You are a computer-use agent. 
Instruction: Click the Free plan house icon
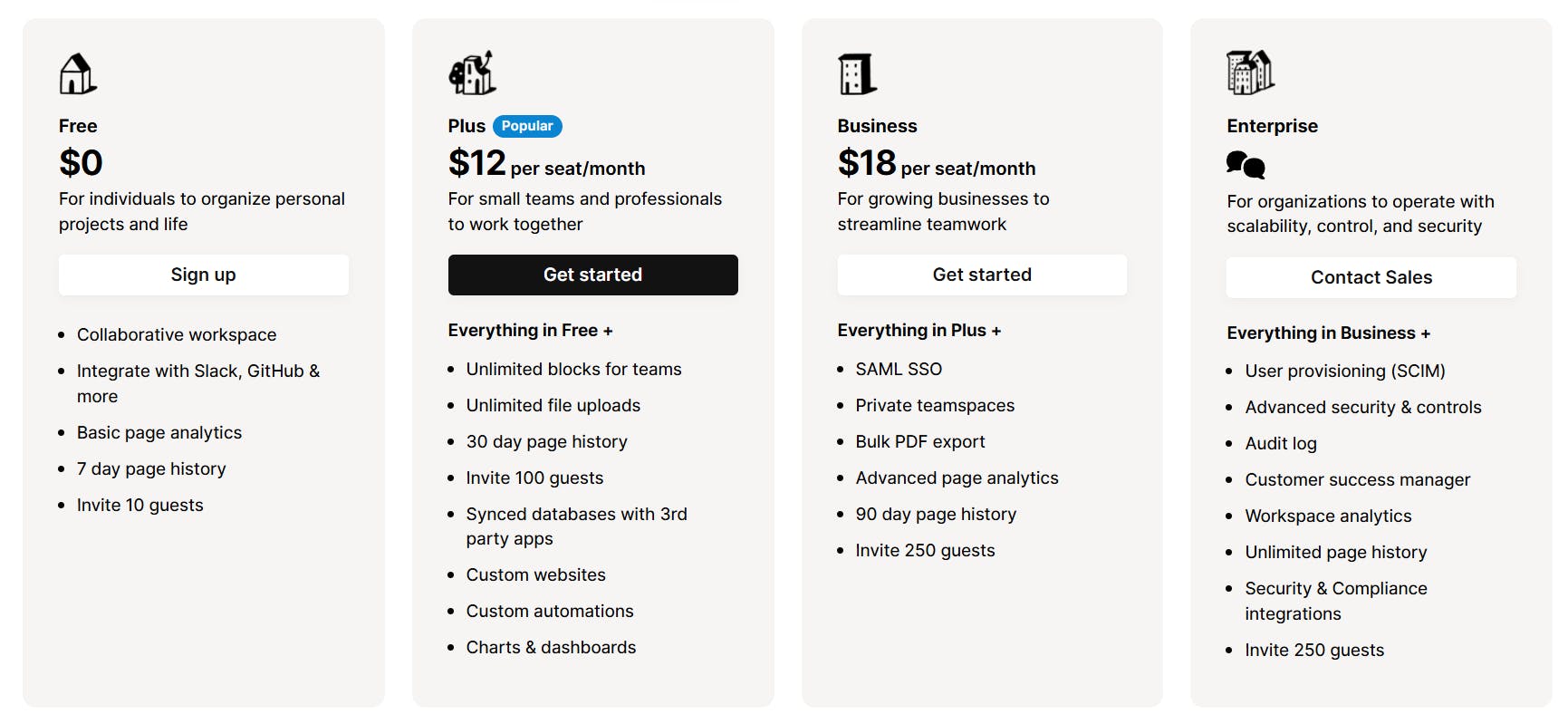pos(78,73)
